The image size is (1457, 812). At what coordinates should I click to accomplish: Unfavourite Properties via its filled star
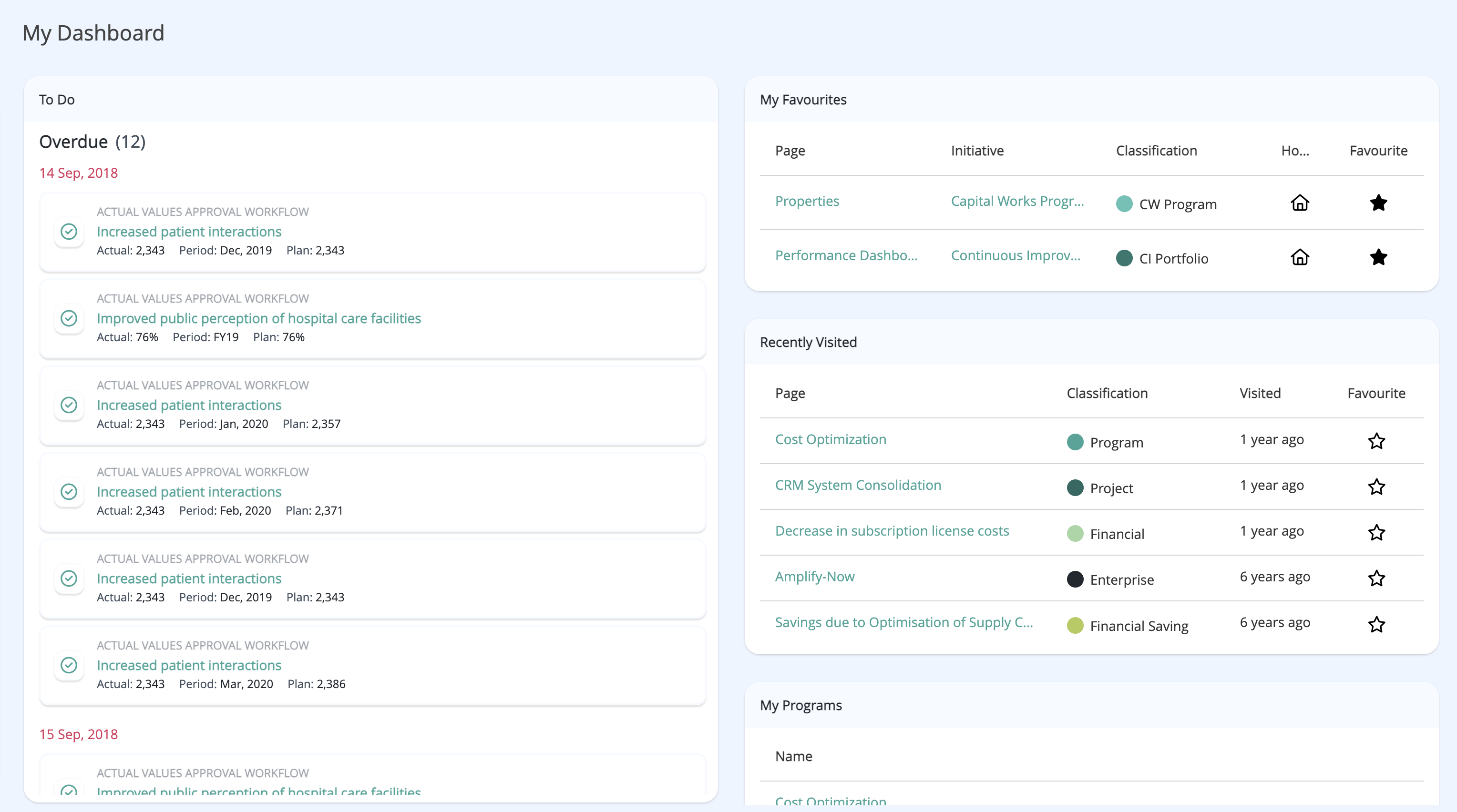[1378, 203]
